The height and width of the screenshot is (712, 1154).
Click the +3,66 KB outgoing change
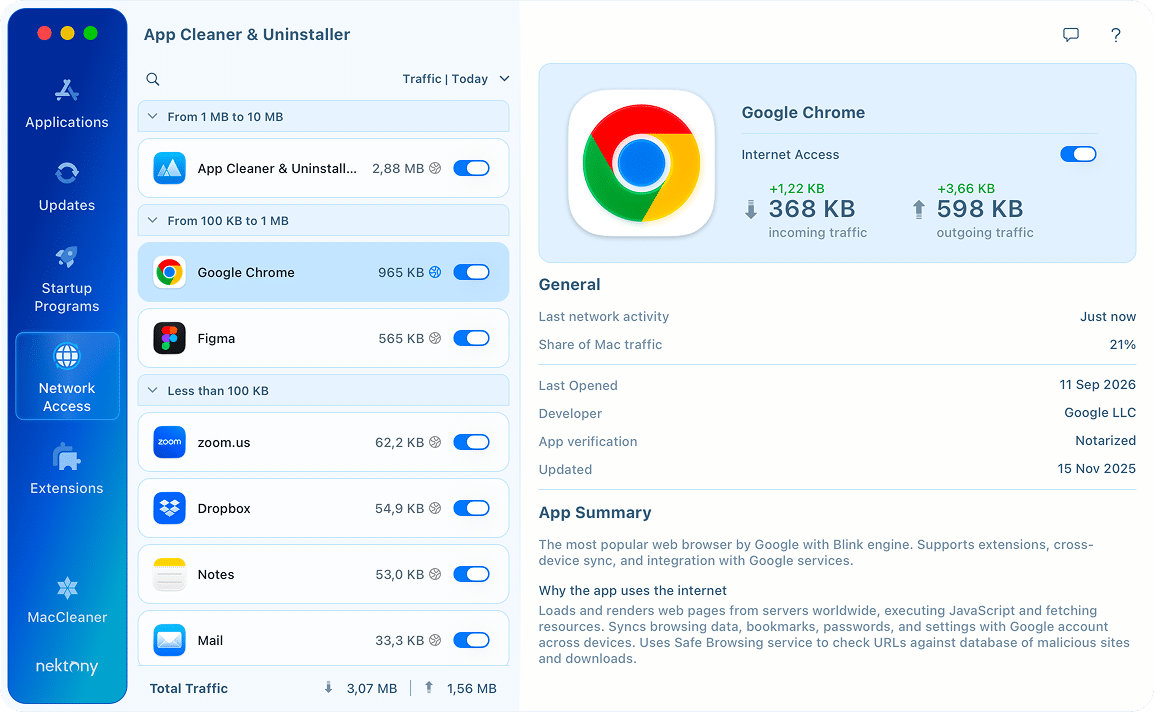click(x=966, y=188)
